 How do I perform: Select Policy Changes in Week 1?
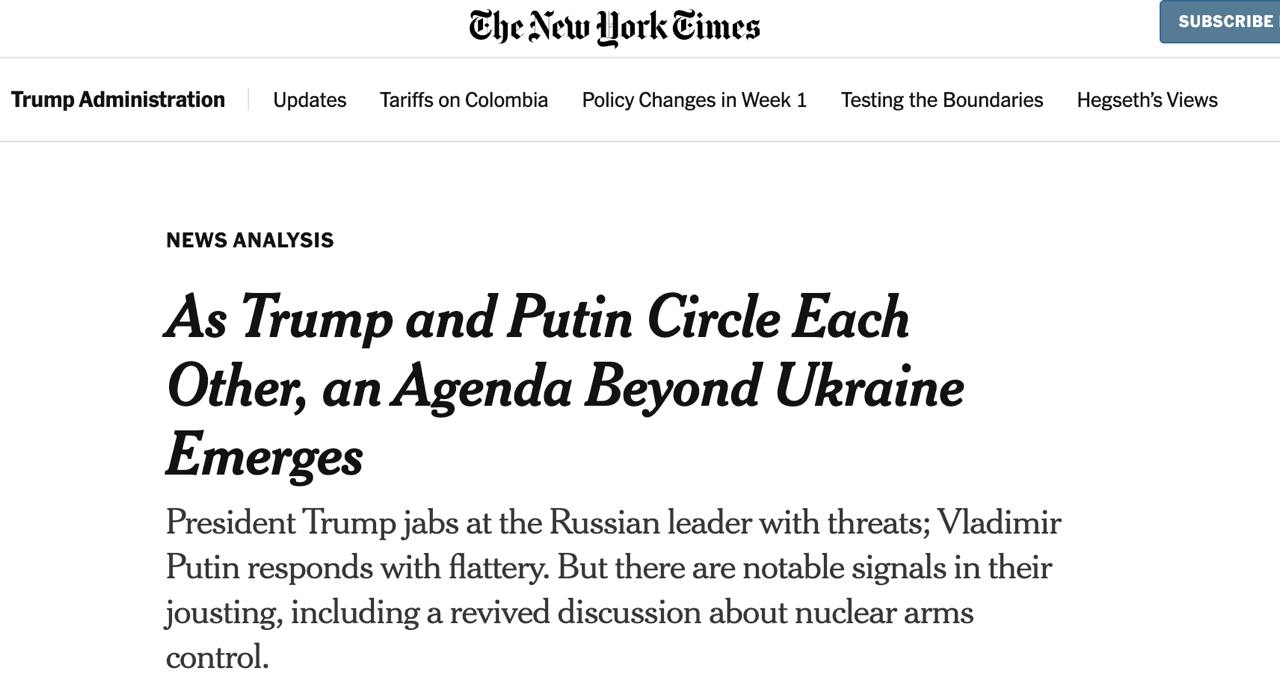(694, 100)
